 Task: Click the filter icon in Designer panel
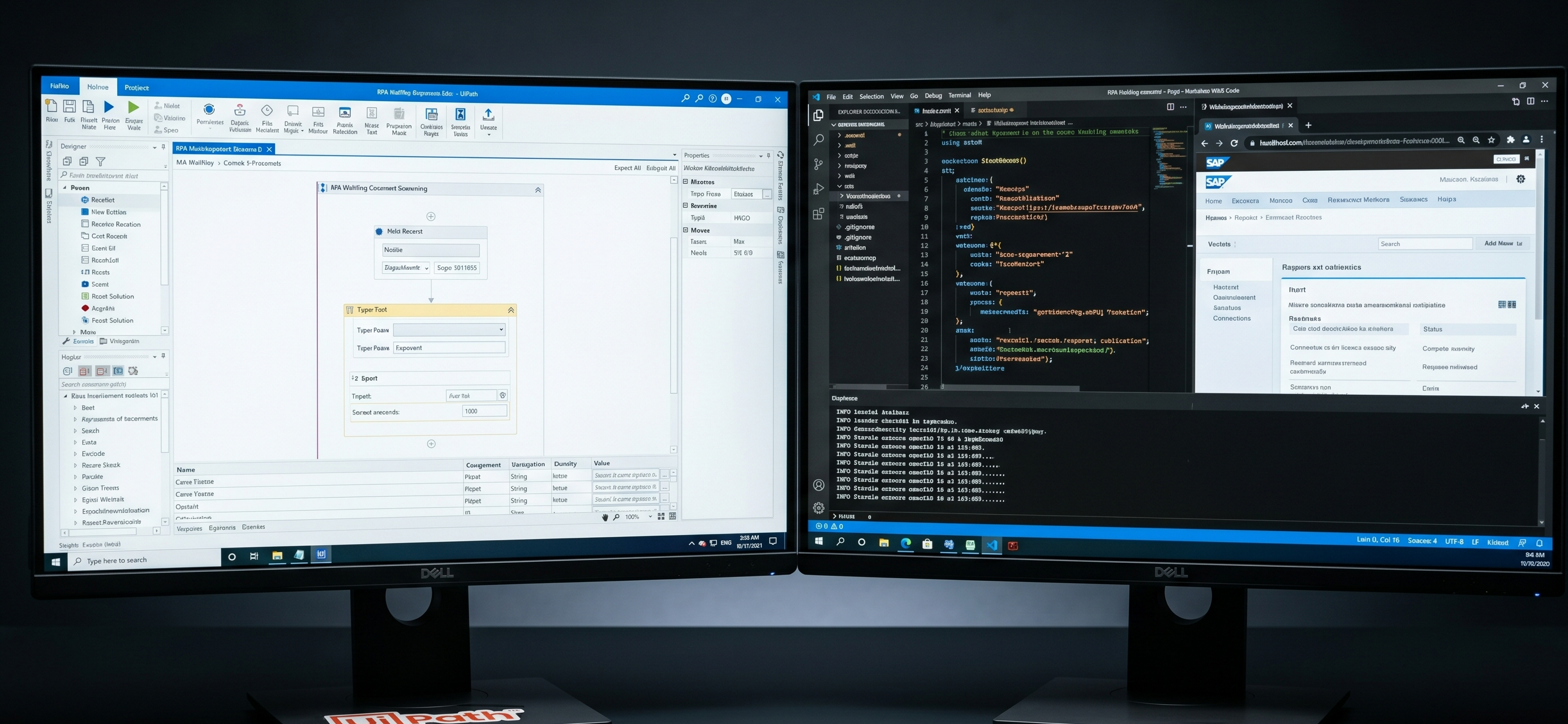100,161
